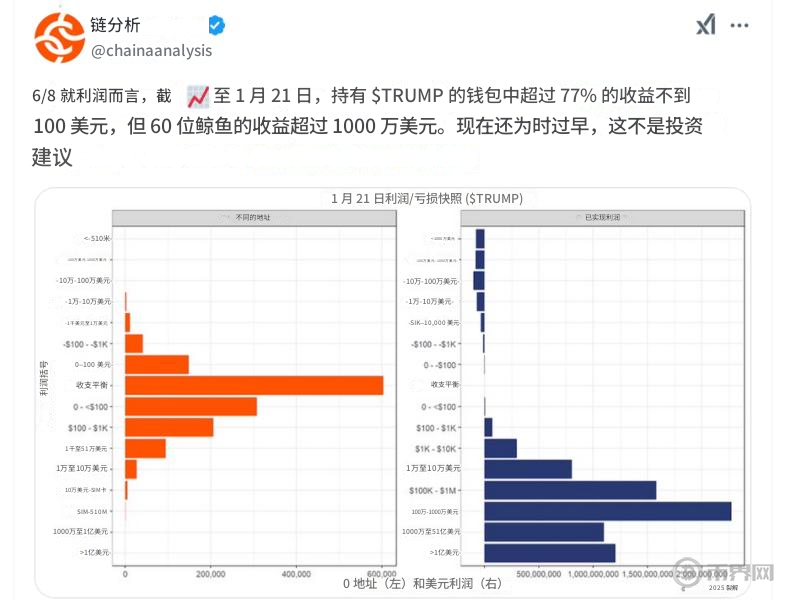This screenshot has height=600, width=785.
Task: Open the @chainaanalysis handle link
Action: (x=152, y=51)
